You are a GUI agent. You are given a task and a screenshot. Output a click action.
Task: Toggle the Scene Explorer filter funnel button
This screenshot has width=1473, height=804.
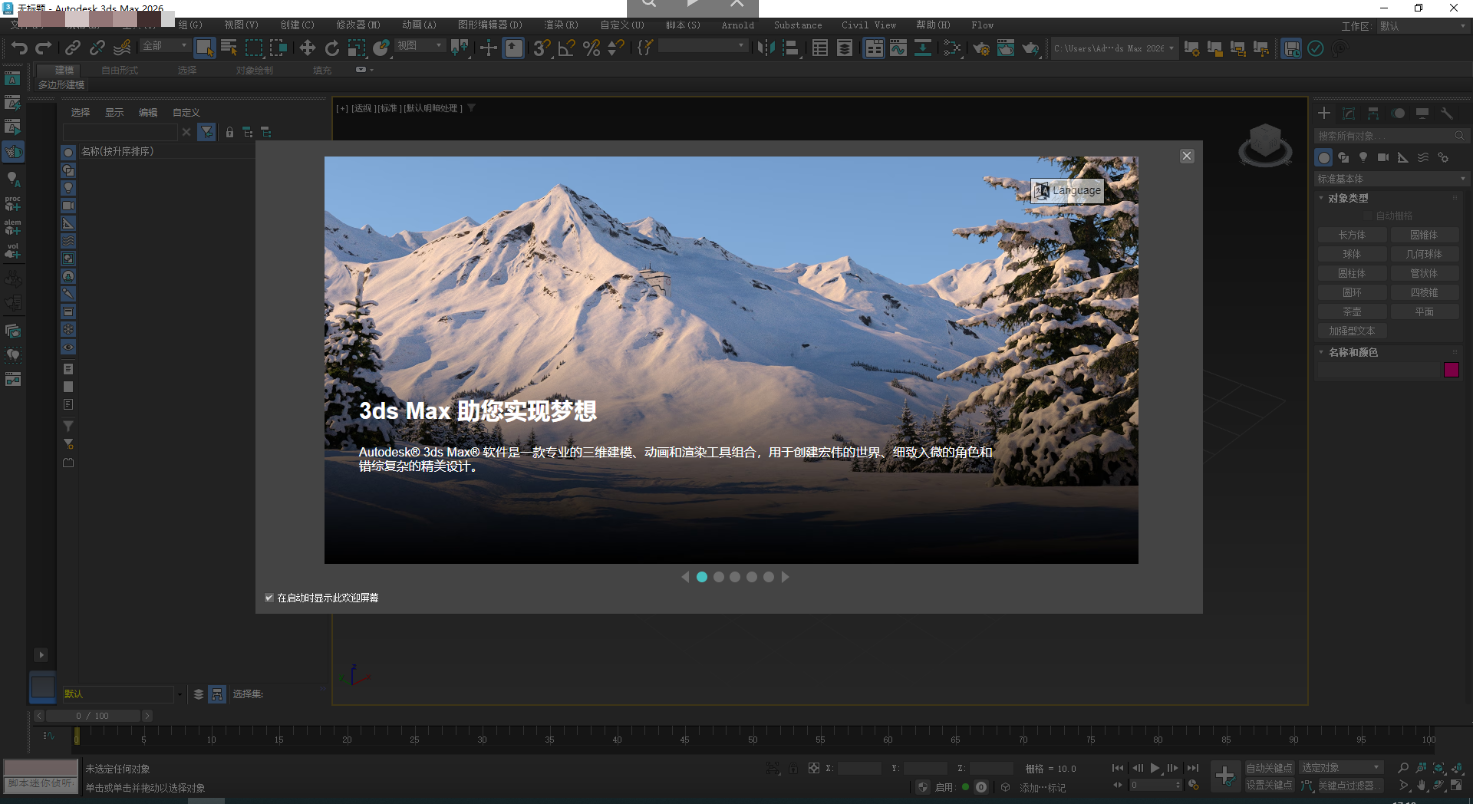pos(206,132)
